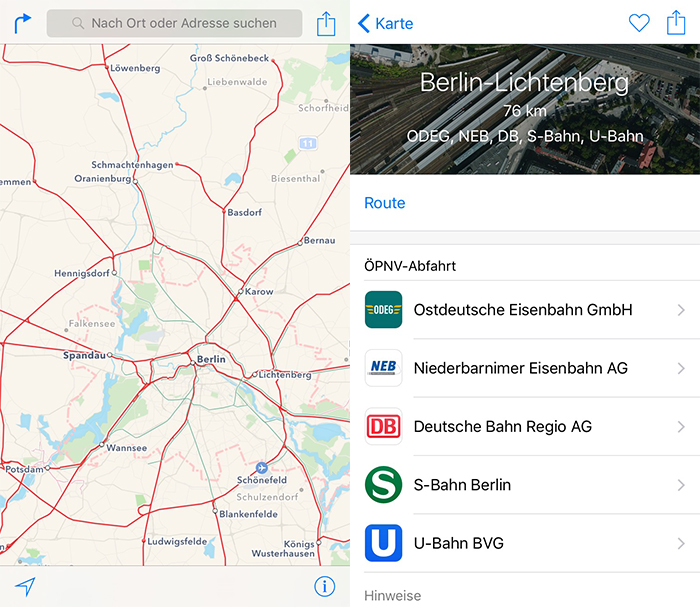Tap the directions arrow icon
The height and width of the screenshot is (607, 700).
tap(22, 23)
